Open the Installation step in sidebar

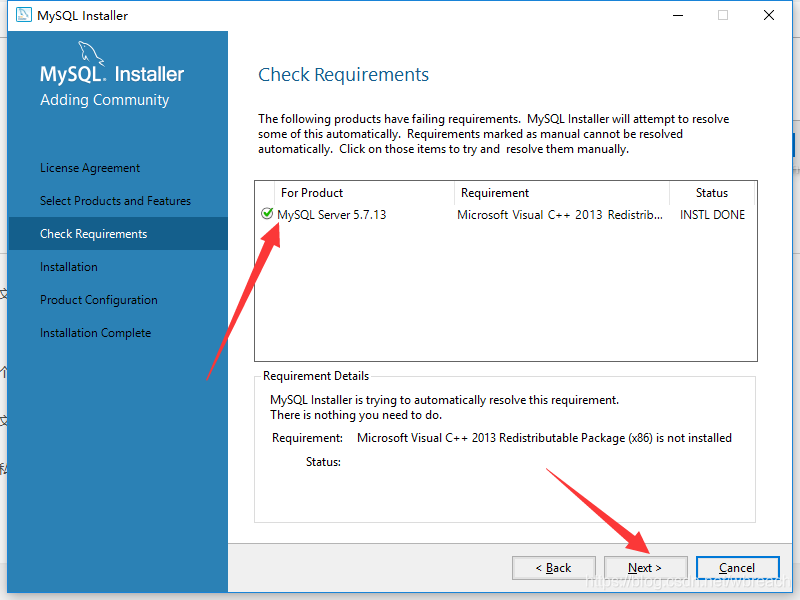69,267
